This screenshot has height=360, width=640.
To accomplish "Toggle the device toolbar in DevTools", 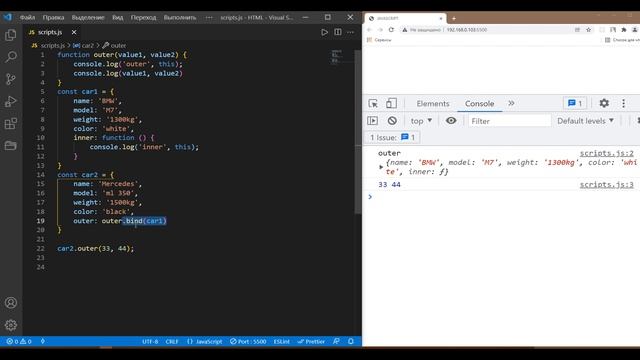I will coord(391,104).
